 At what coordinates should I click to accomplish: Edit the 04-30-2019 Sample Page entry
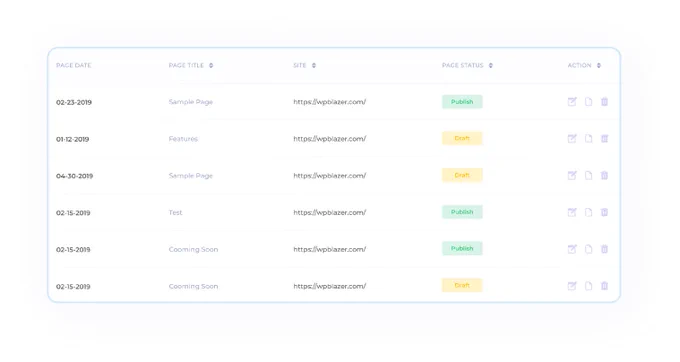[x=572, y=175]
